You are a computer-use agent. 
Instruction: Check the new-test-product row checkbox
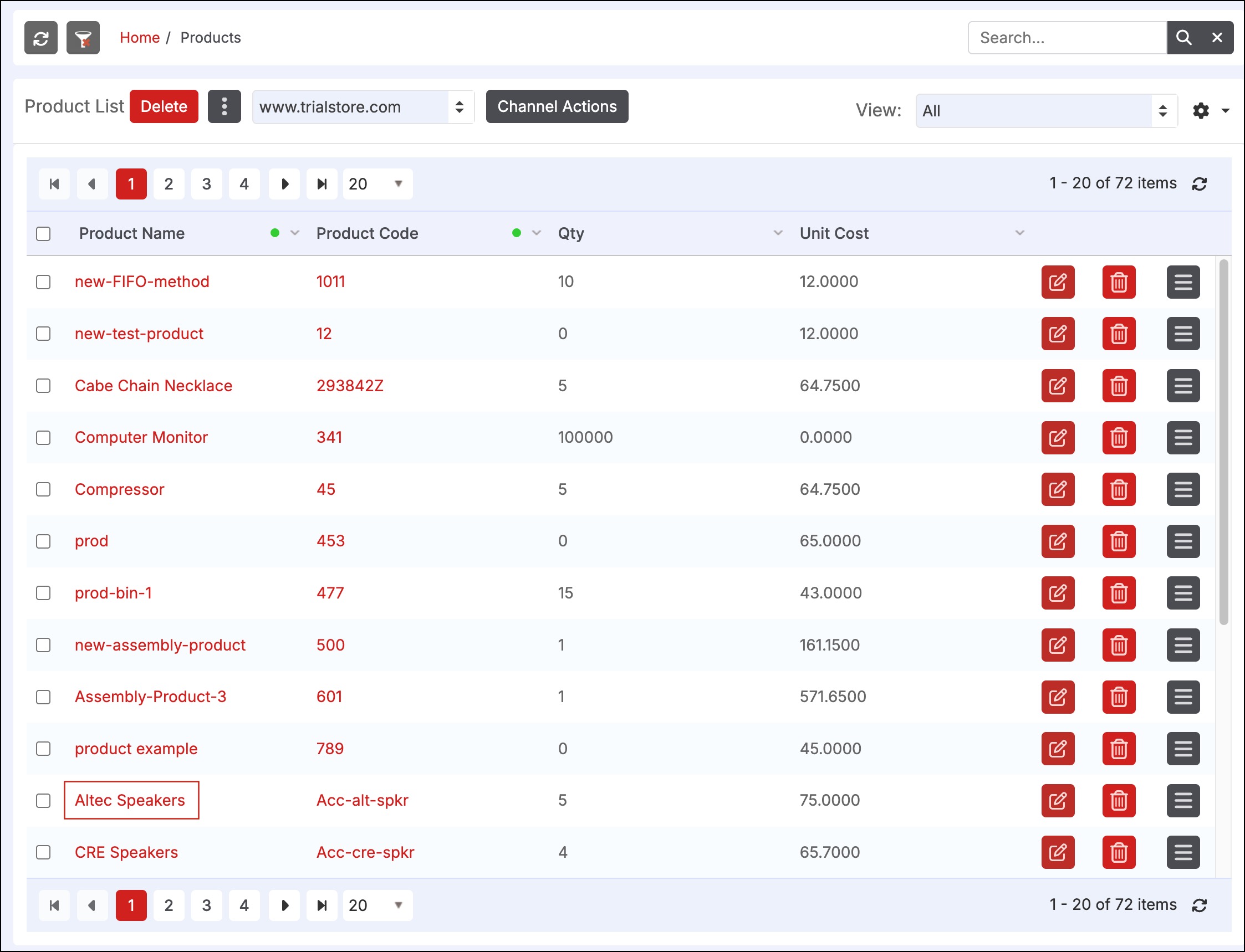(44, 334)
